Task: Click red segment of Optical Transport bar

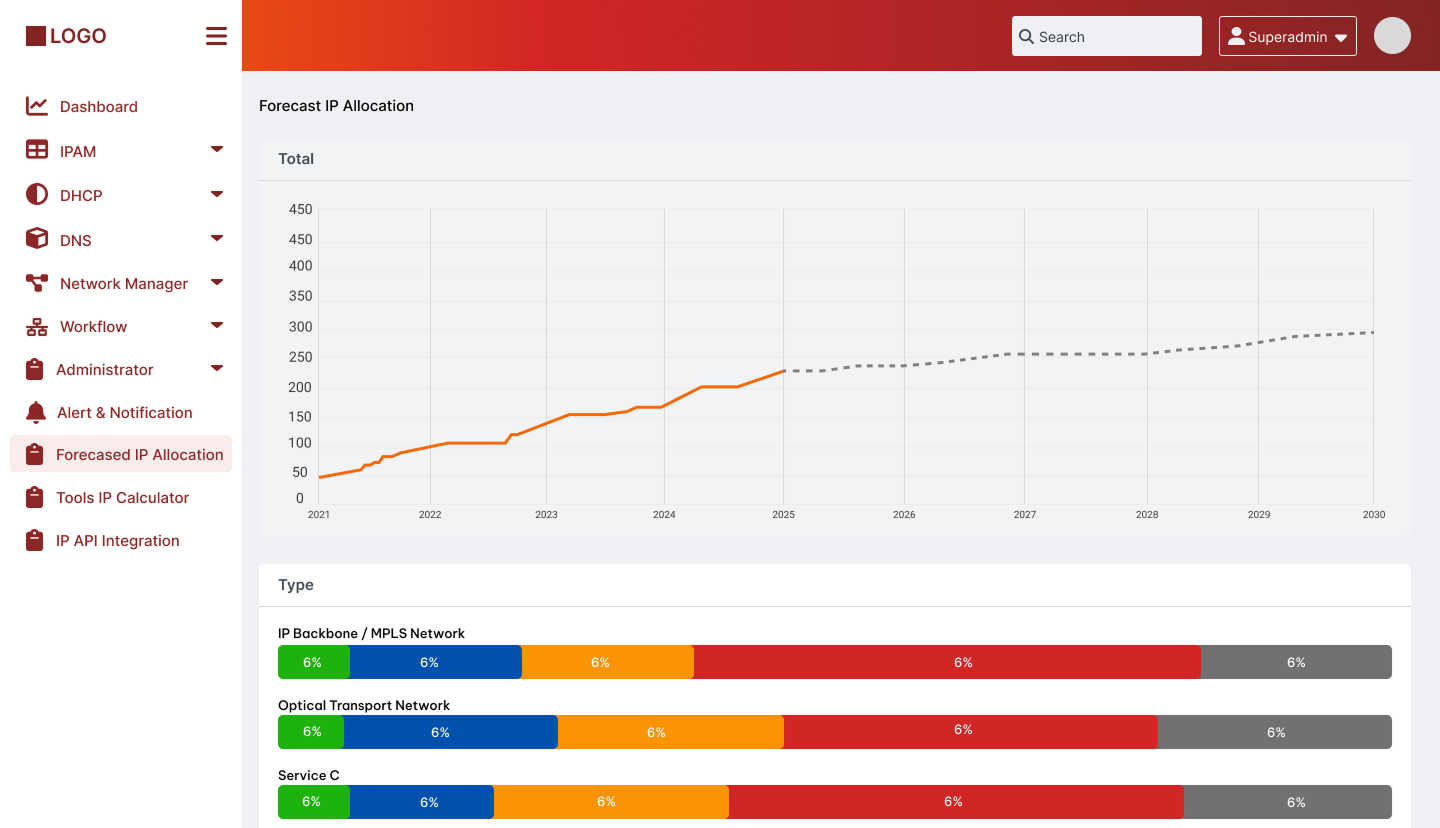Action: [x=971, y=732]
